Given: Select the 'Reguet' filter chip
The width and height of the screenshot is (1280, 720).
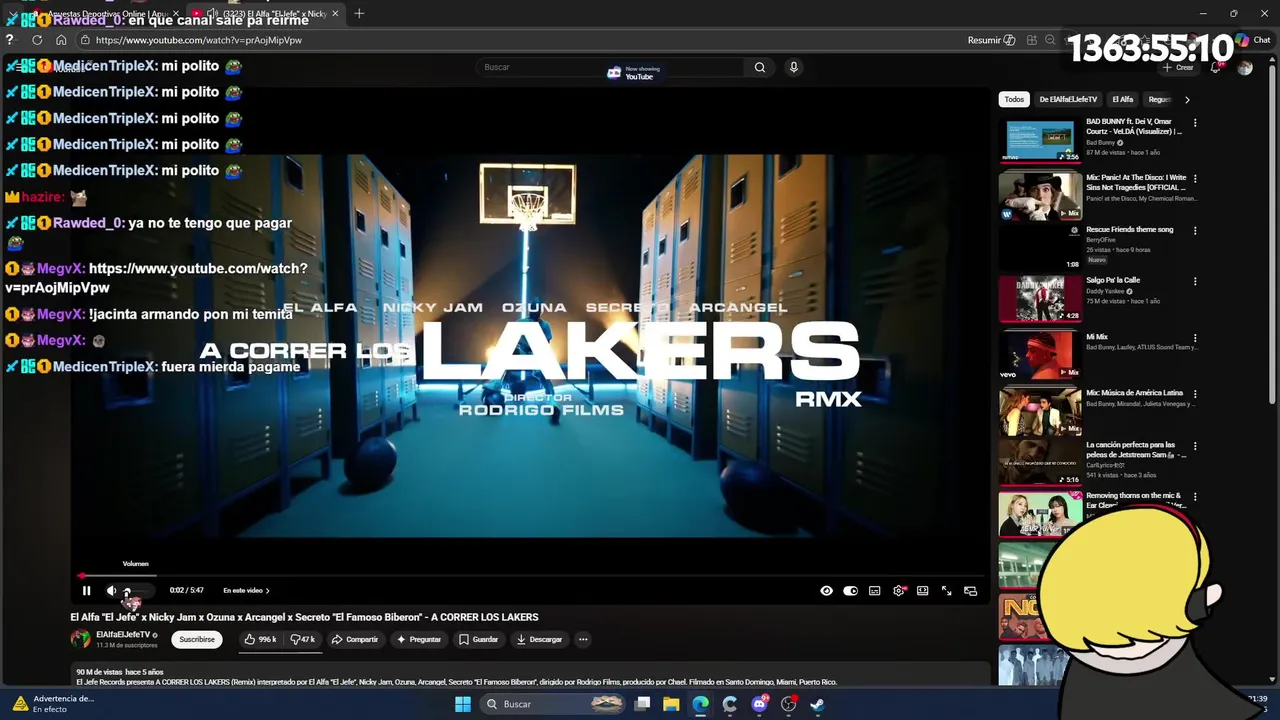Looking at the screenshot, I should [x=1159, y=99].
